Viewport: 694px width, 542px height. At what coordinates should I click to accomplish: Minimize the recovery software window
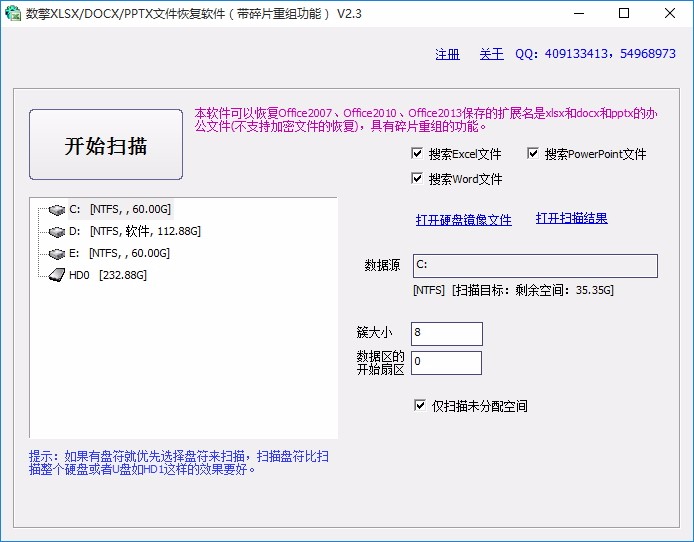pos(579,13)
